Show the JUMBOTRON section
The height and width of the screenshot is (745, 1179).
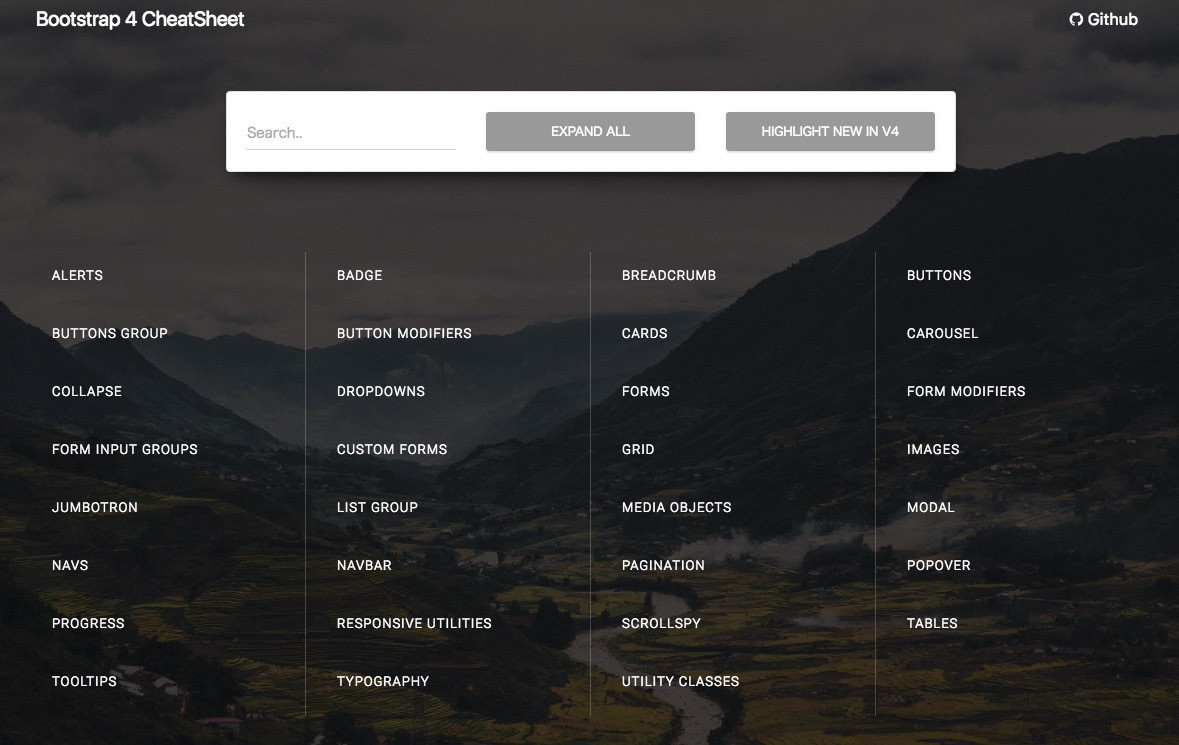[x=95, y=507]
